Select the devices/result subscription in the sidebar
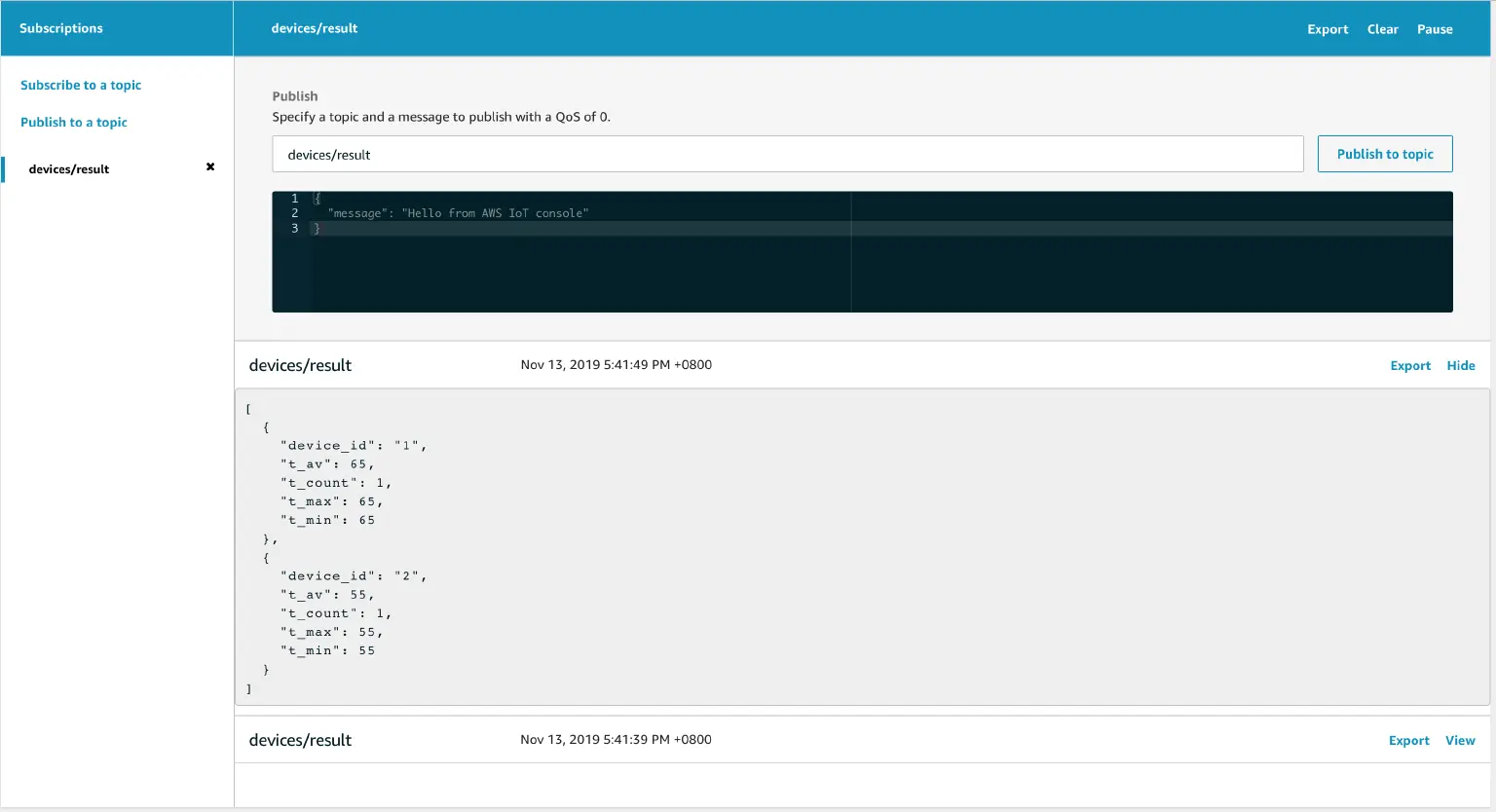 pyautogui.click(x=68, y=168)
